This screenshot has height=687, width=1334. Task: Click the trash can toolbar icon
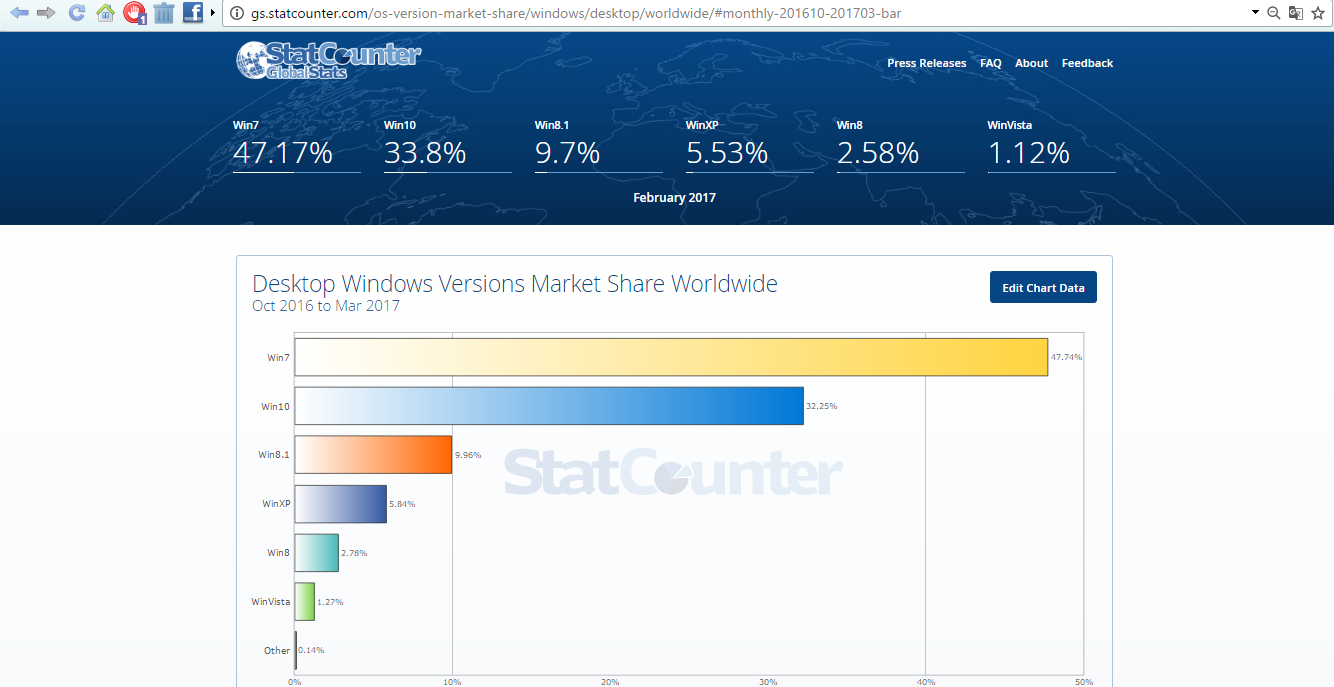point(164,13)
